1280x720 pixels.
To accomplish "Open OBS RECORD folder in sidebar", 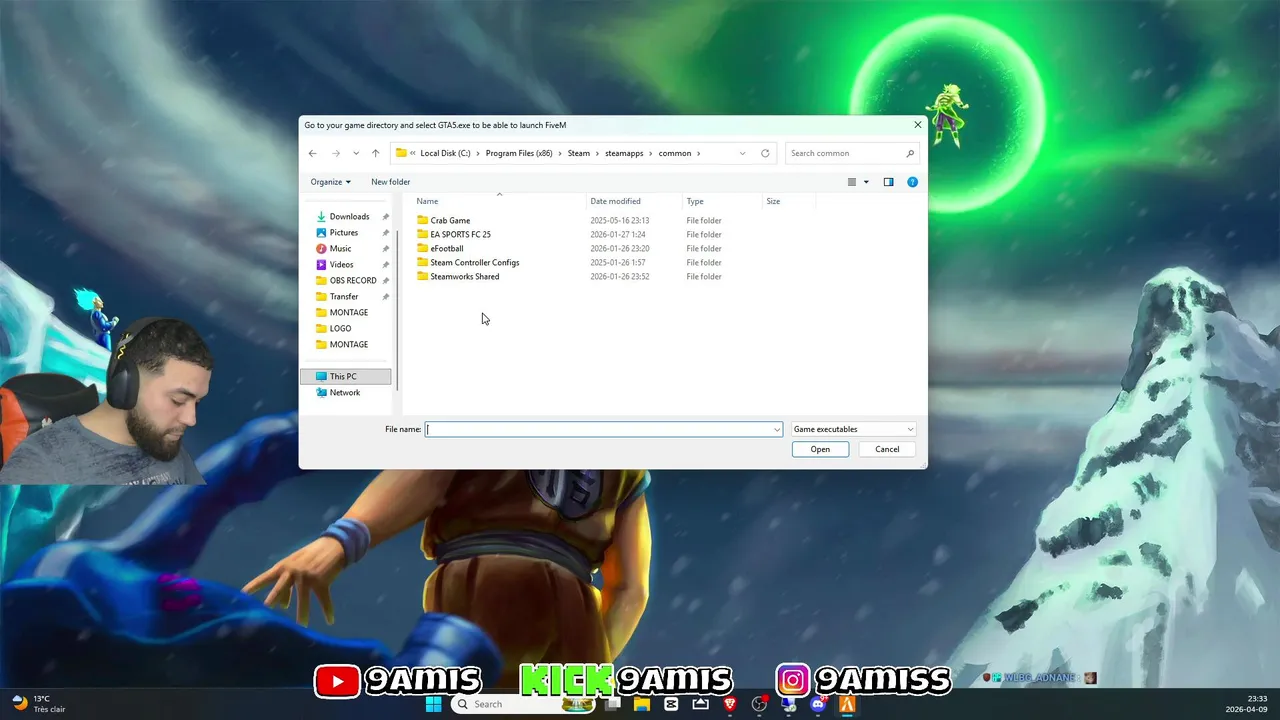I will click(x=353, y=280).
